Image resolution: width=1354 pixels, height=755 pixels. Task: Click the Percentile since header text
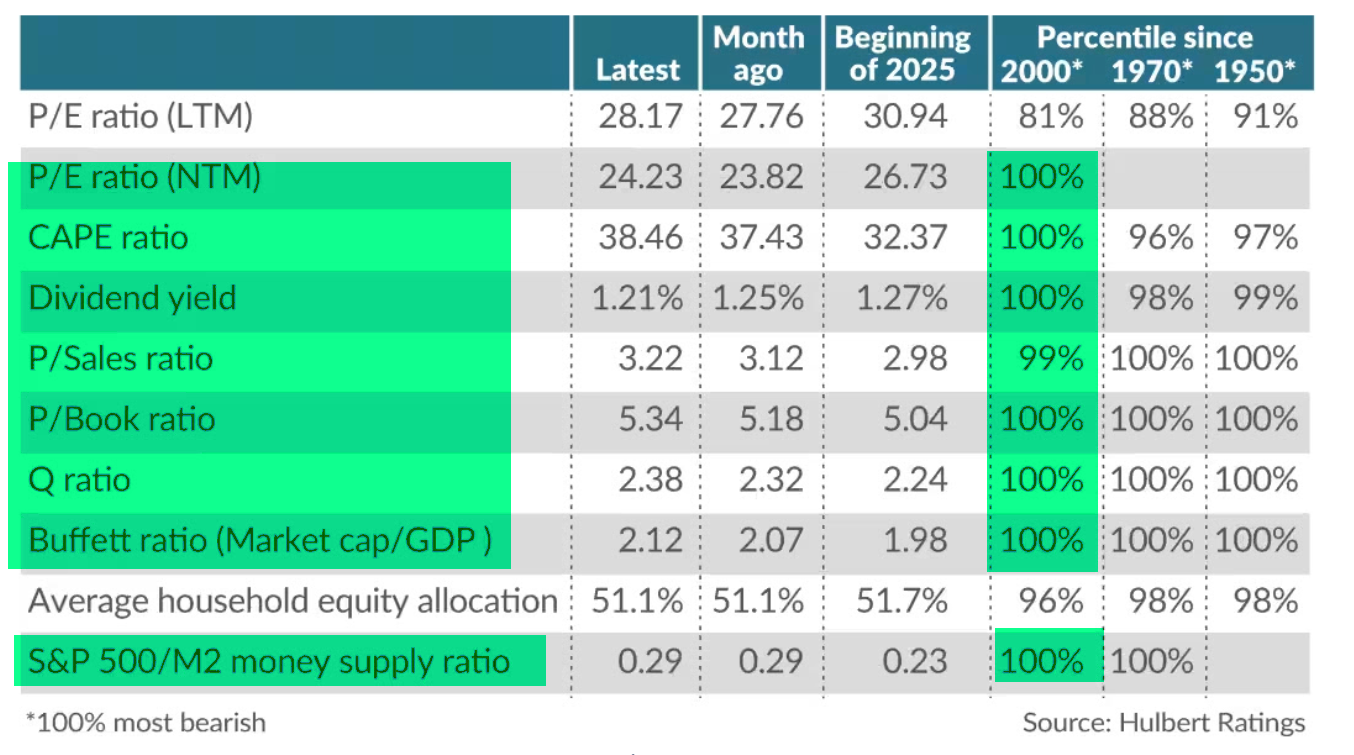coord(1144,38)
